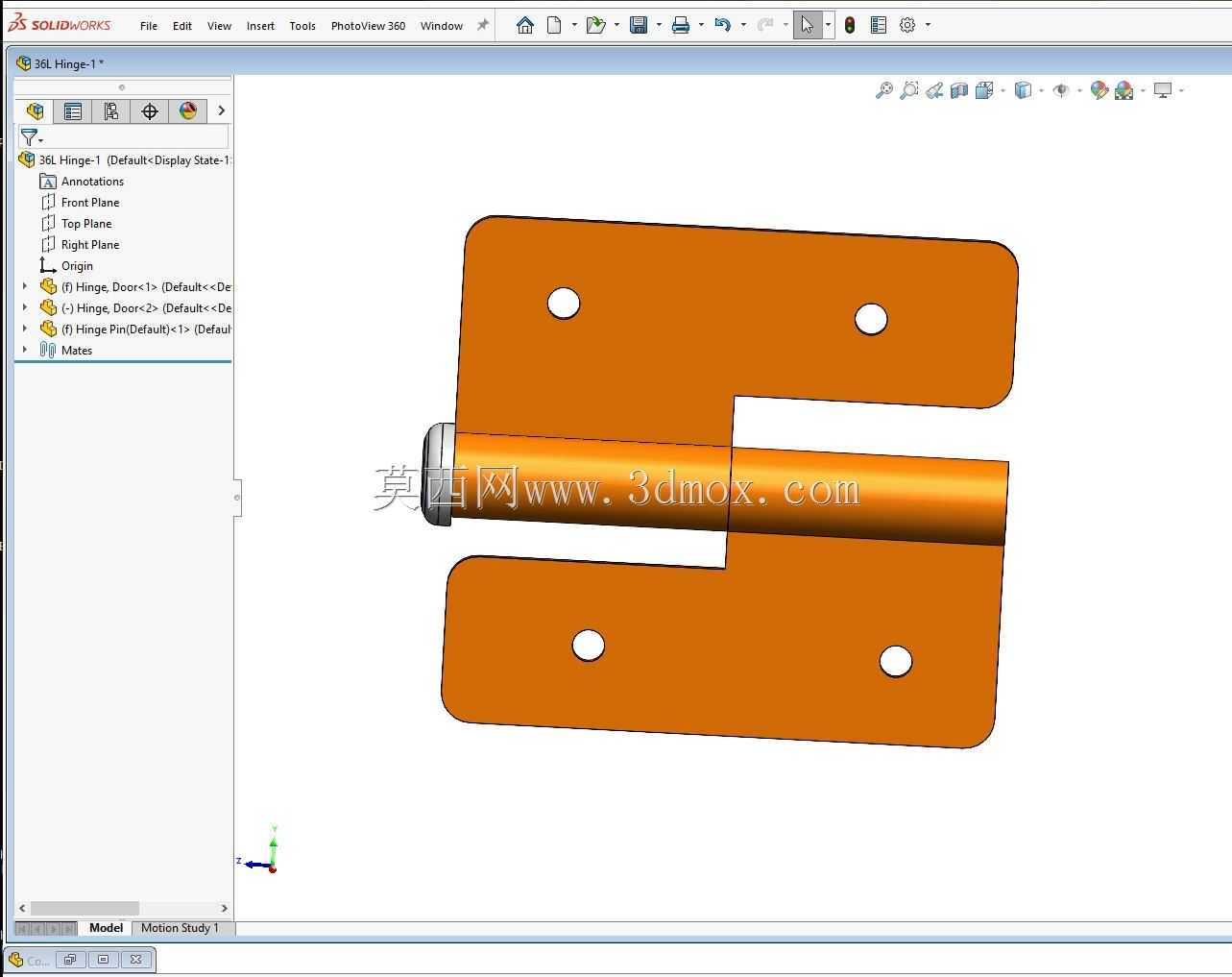Click Previous View icon
The image size is (1232, 977).
pyautogui.click(x=933, y=90)
